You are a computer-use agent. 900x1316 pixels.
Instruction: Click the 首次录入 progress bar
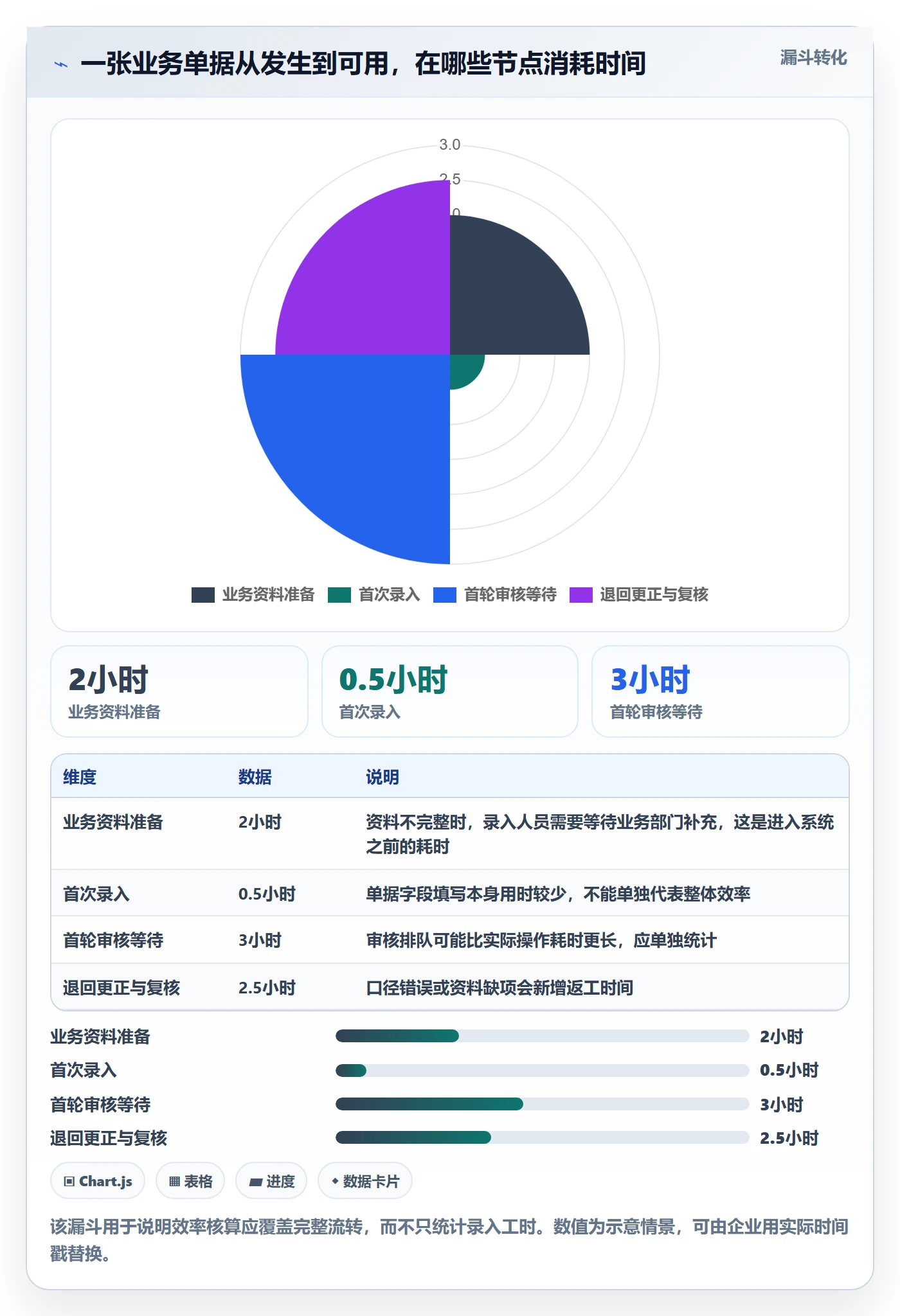coord(542,1071)
